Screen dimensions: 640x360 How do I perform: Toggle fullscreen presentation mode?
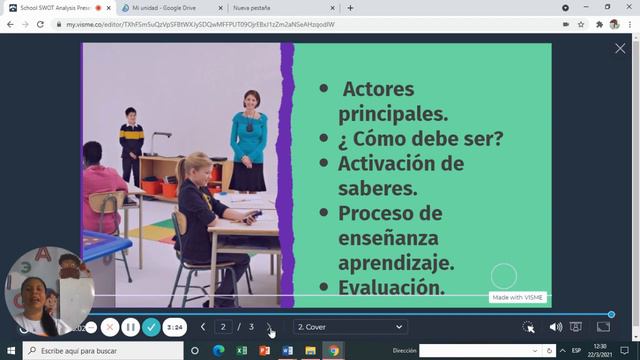pos(603,327)
